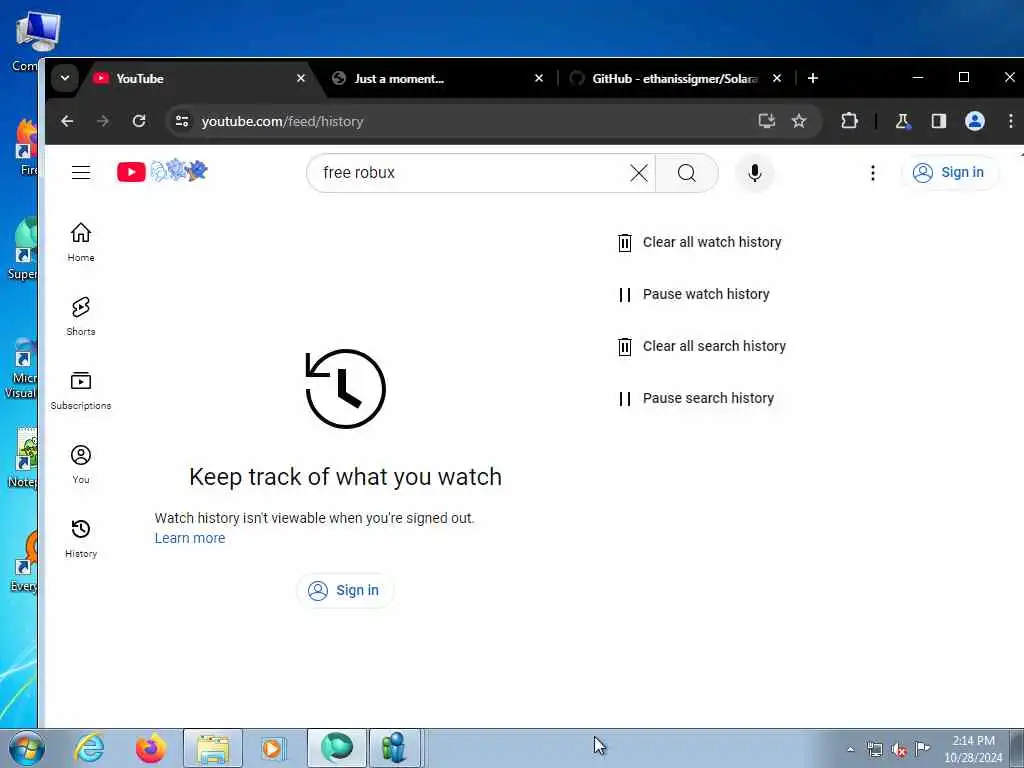Close the GitHub tab

pyautogui.click(x=776, y=78)
